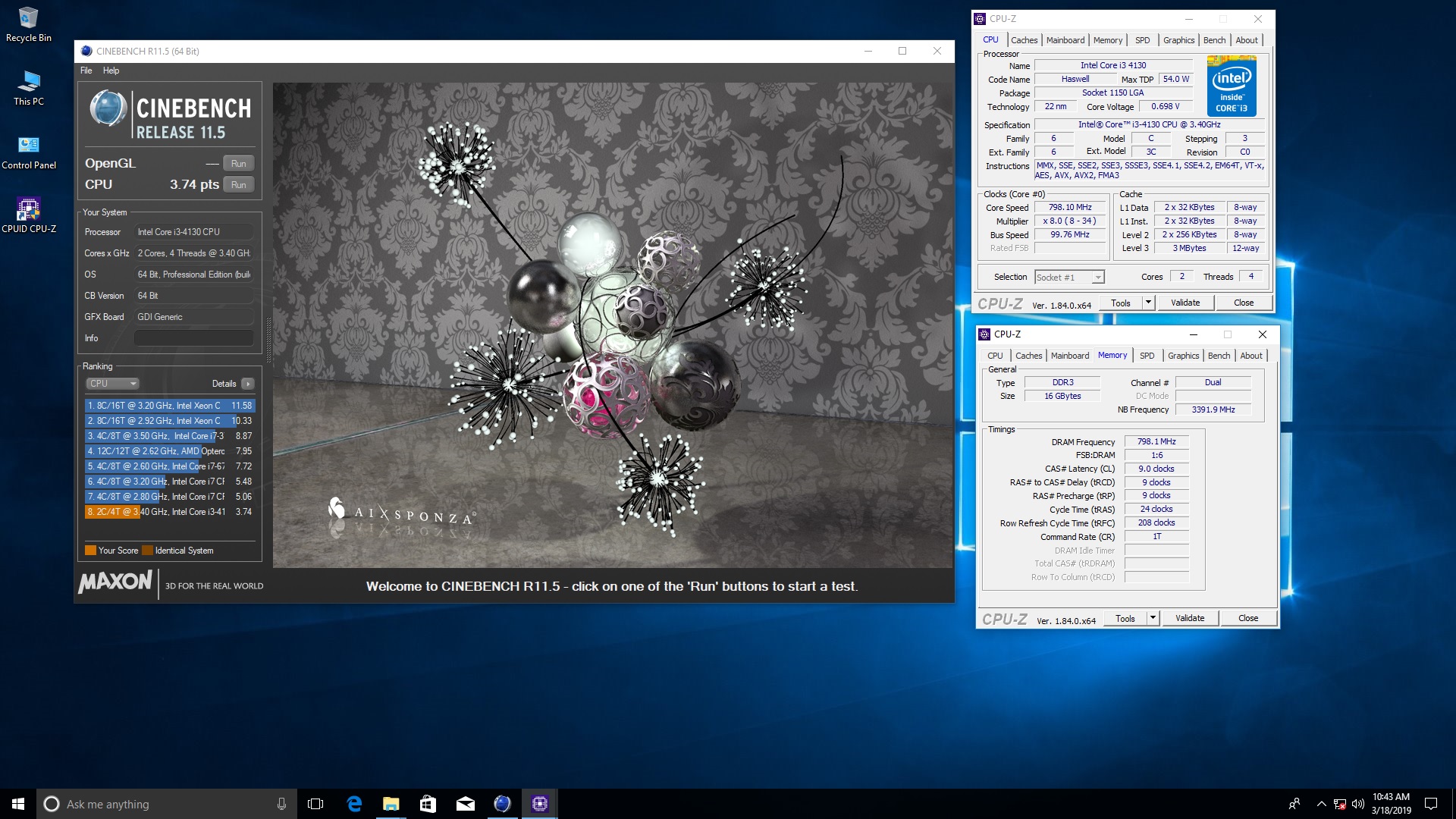Click Close button in top CPU-Z window
The image size is (1456, 819).
[x=1244, y=303]
